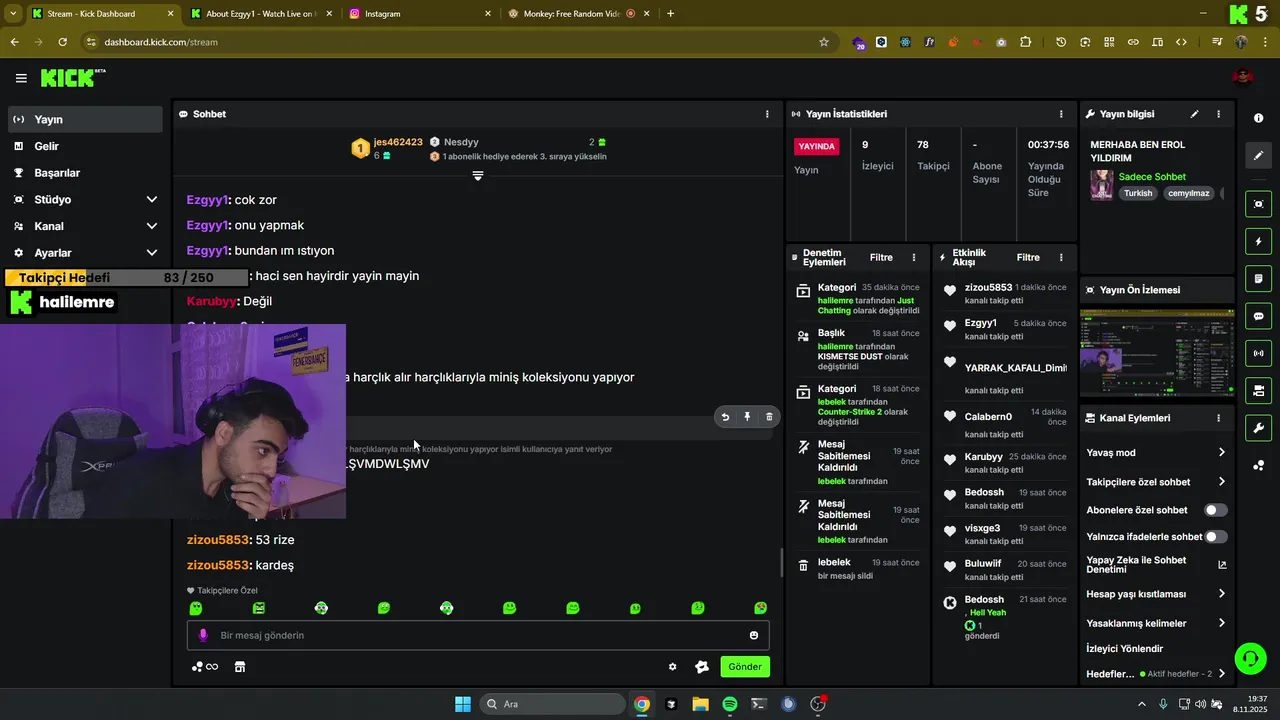Open Takipçilere özel sohbet options
1280x720 pixels.
(x=1156, y=482)
